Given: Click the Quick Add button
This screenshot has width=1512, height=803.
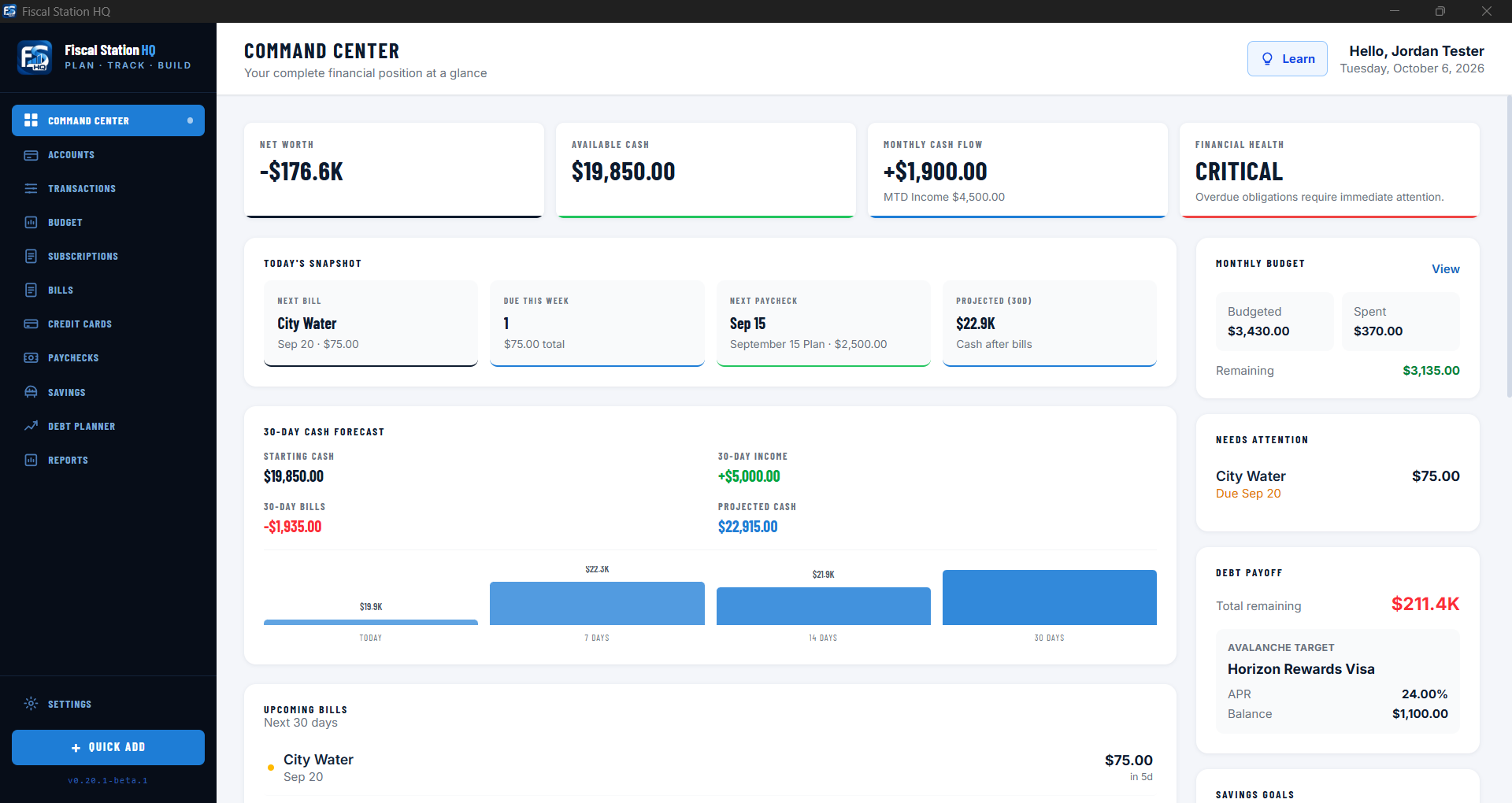Looking at the screenshot, I should (x=108, y=747).
